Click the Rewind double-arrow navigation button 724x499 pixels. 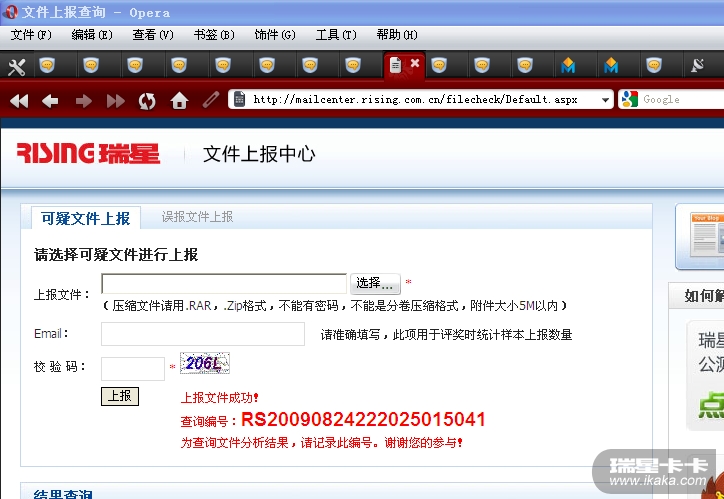19,101
